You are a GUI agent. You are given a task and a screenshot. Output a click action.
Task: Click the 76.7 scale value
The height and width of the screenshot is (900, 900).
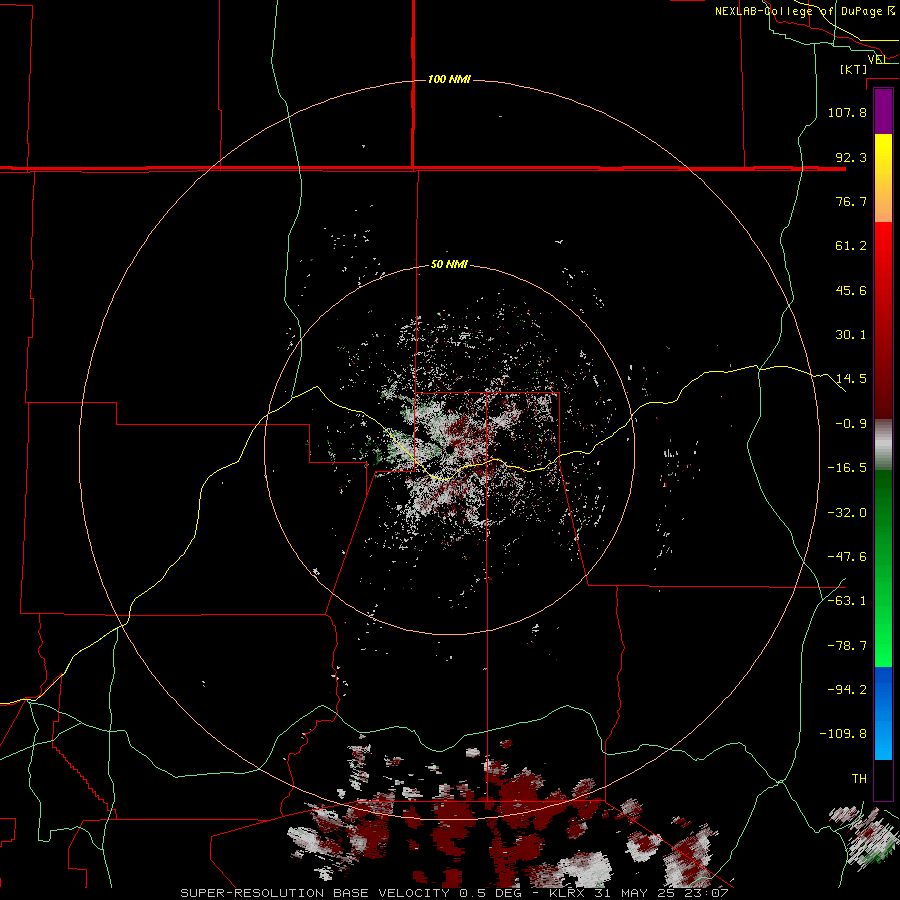(x=851, y=201)
